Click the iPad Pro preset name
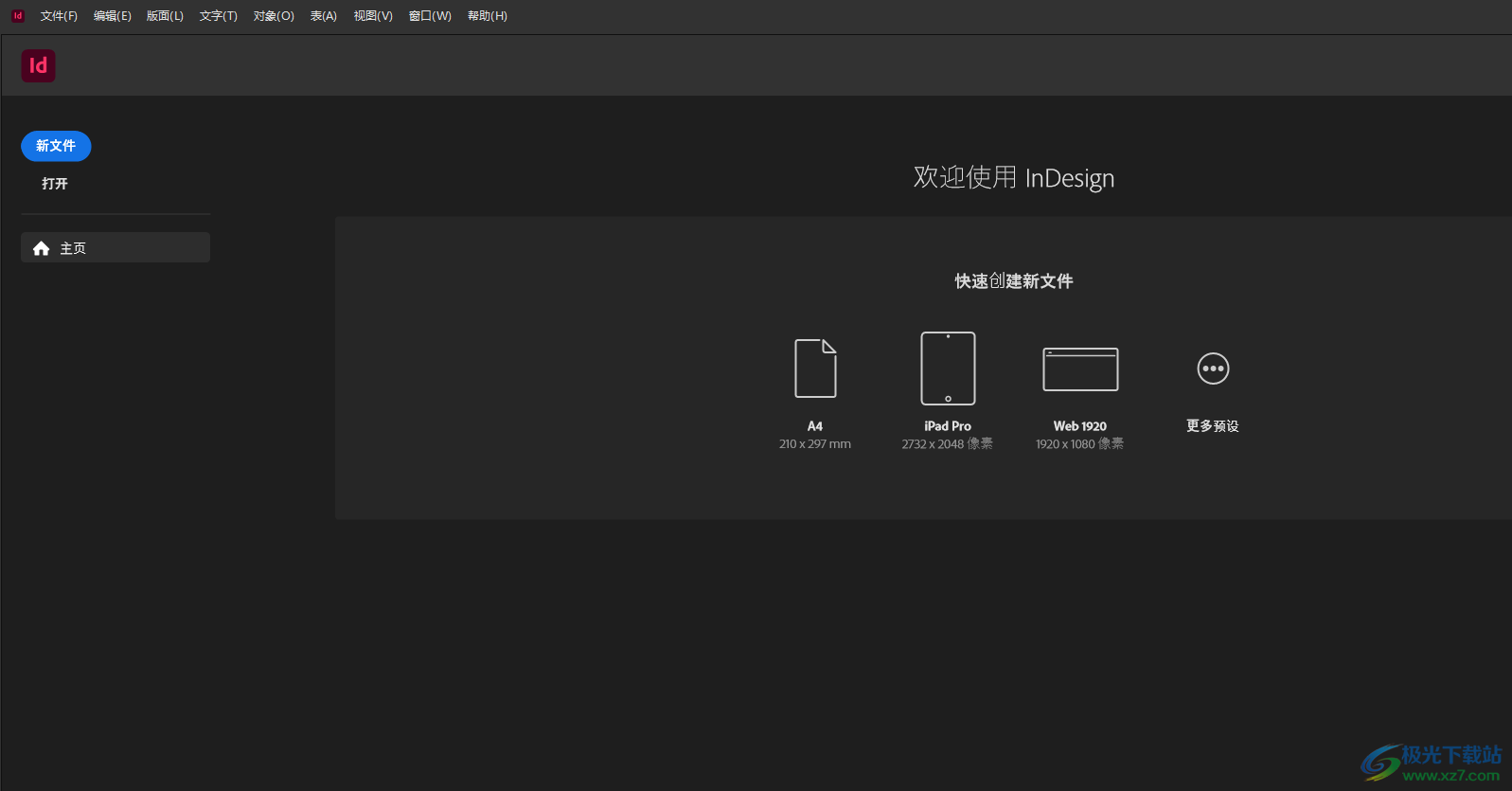 (948, 426)
